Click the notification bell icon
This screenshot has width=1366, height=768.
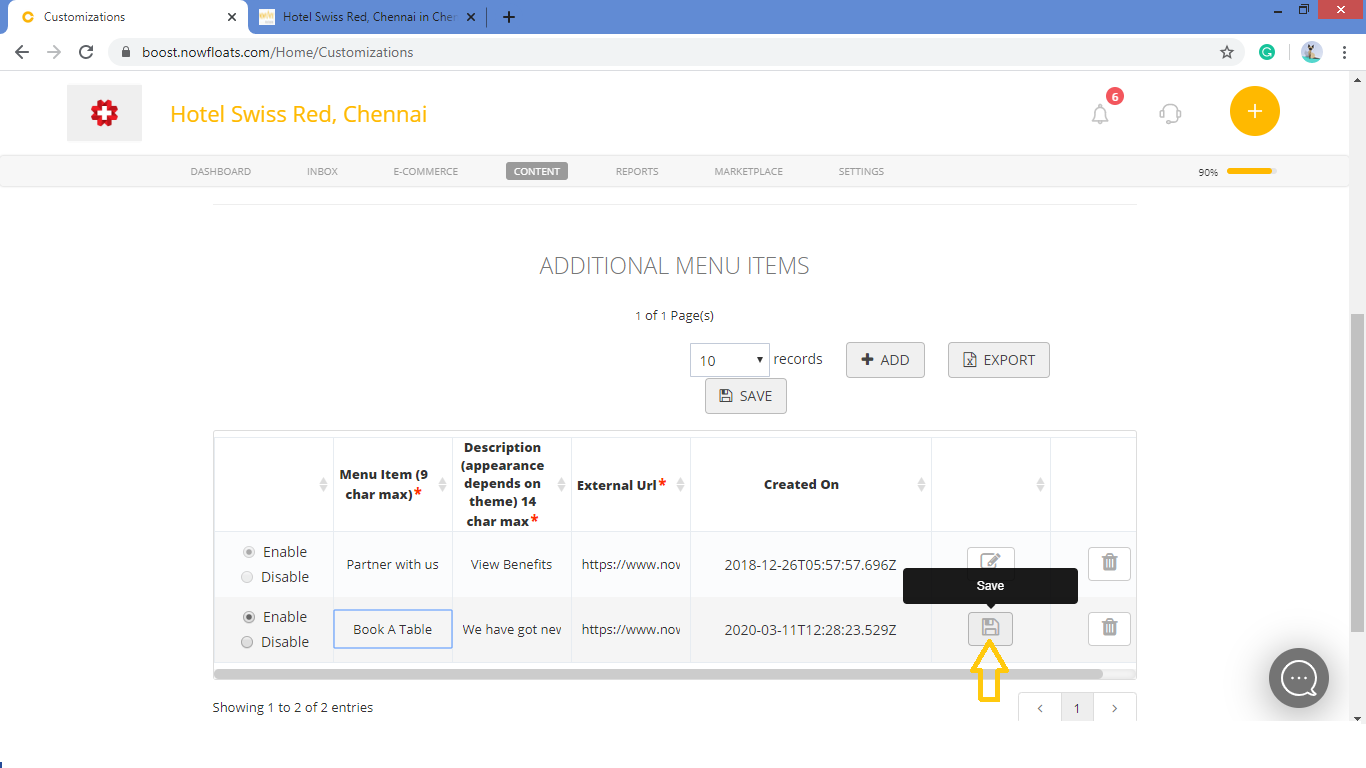coord(1100,114)
